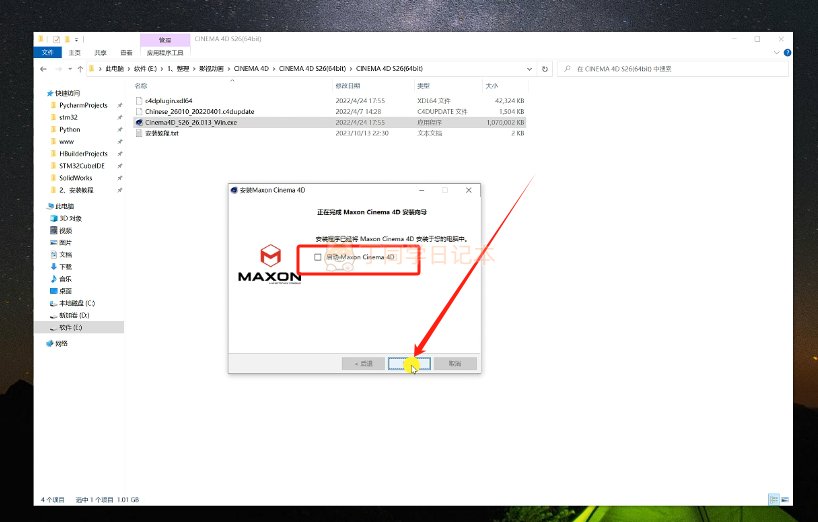818x522 pixels.
Task: Click the 本地磁盘 (C:) drive icon
Action: point(53,303)
